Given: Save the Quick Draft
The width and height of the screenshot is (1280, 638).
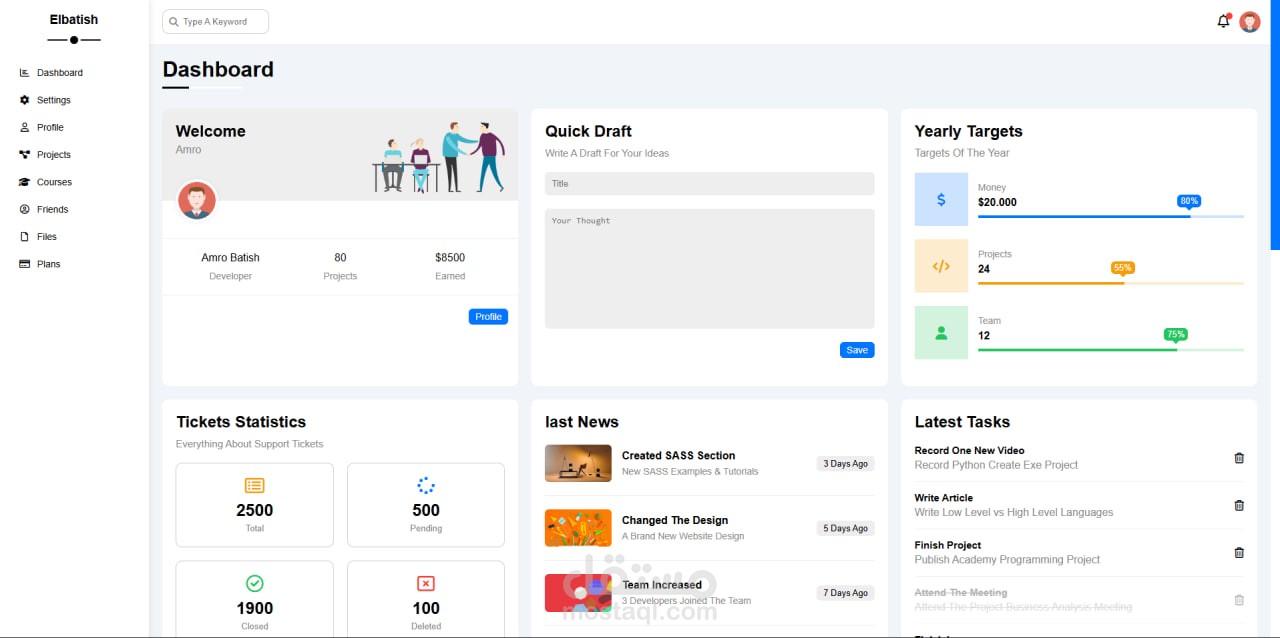Looking at the screenshot, I should coord(856,350).
